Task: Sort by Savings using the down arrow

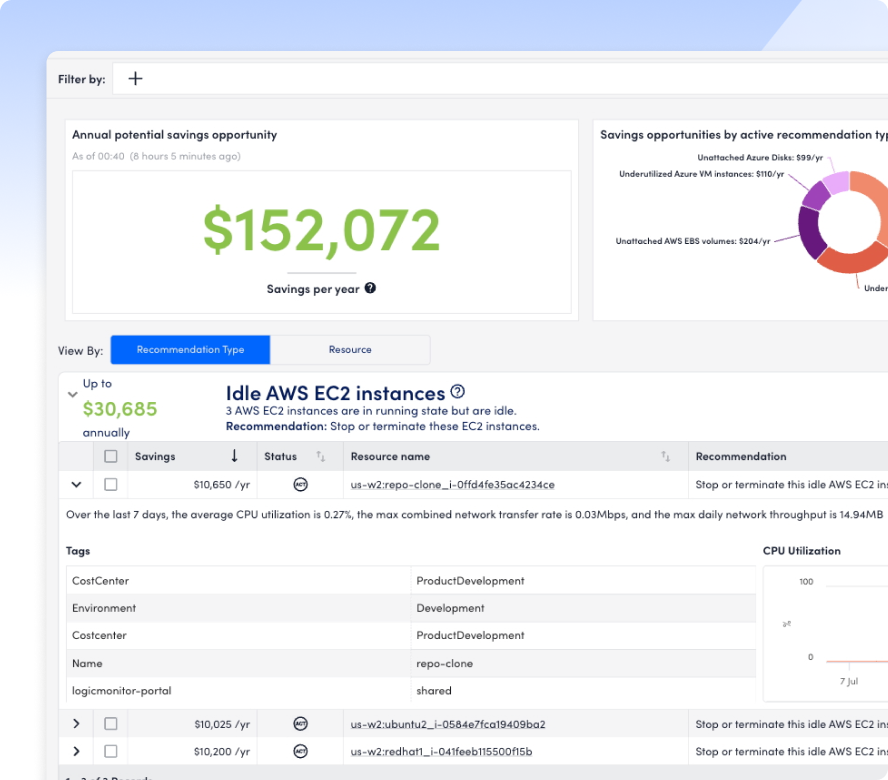Action: pyautogui.click(x=234, y=456)
